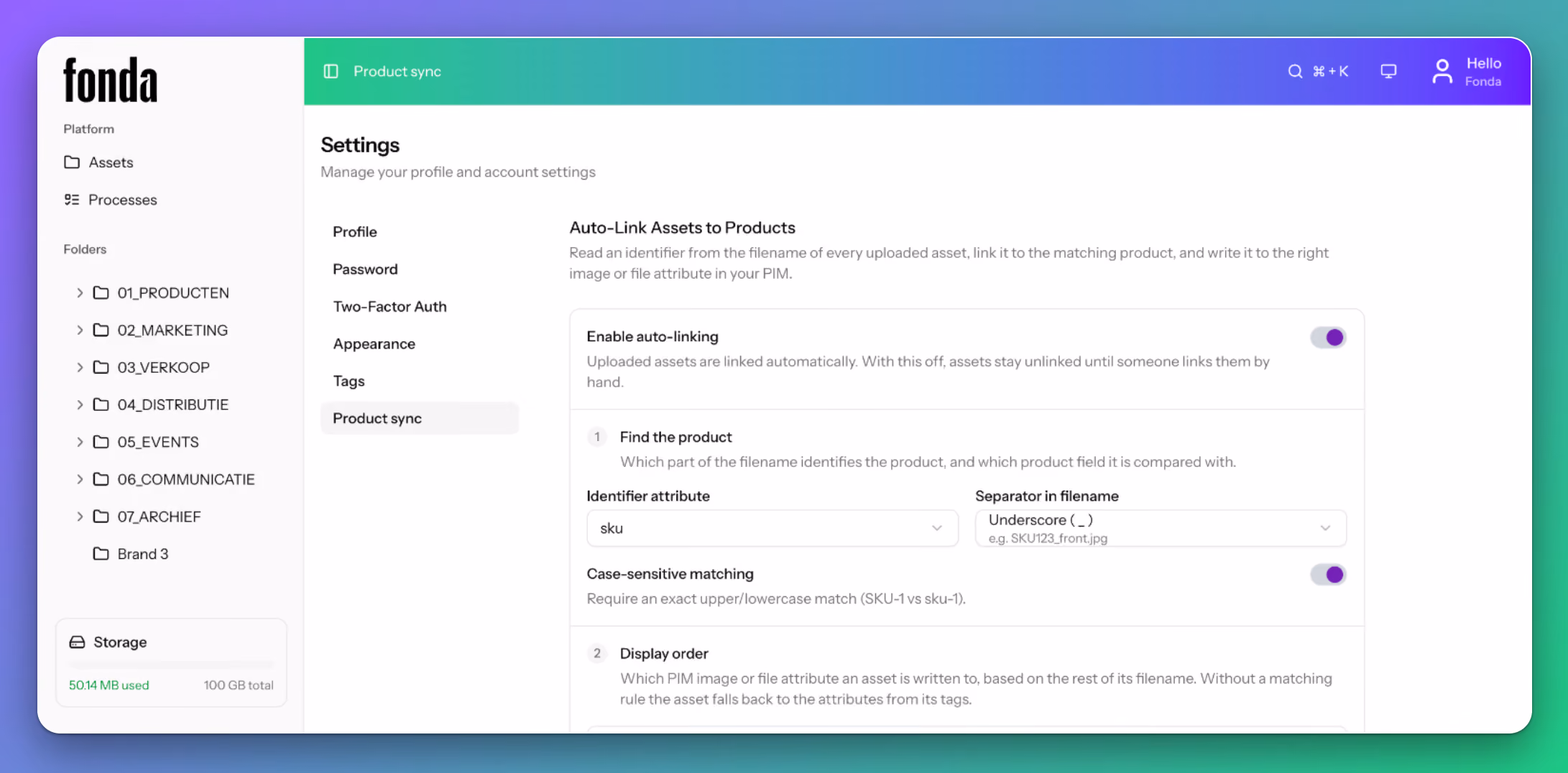
Task: Select the 04_DISTRIBUTIE folder icon
Action: pos(101,404)
